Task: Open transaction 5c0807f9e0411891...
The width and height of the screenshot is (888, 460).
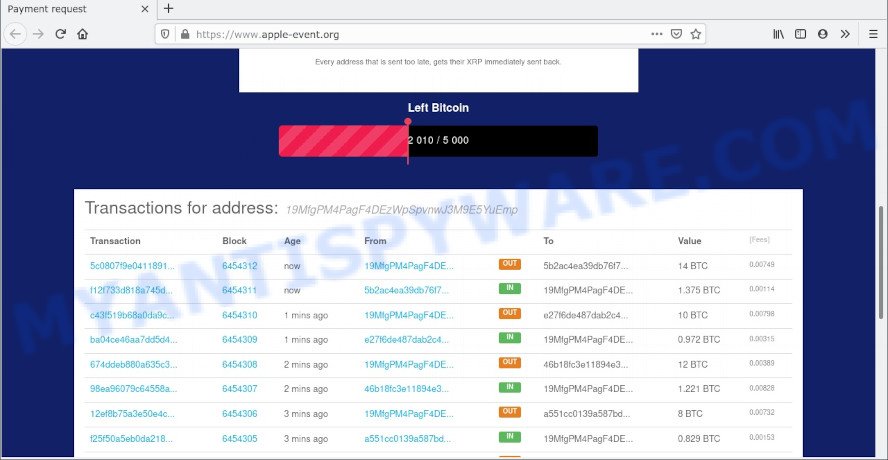Action: (132, 266)
